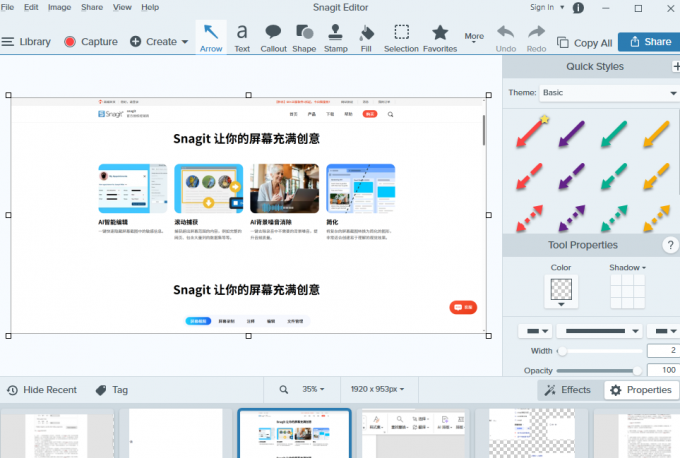The image size is (680, 458).
Task: Select the Stamp tool
Action: click(336, 38)
